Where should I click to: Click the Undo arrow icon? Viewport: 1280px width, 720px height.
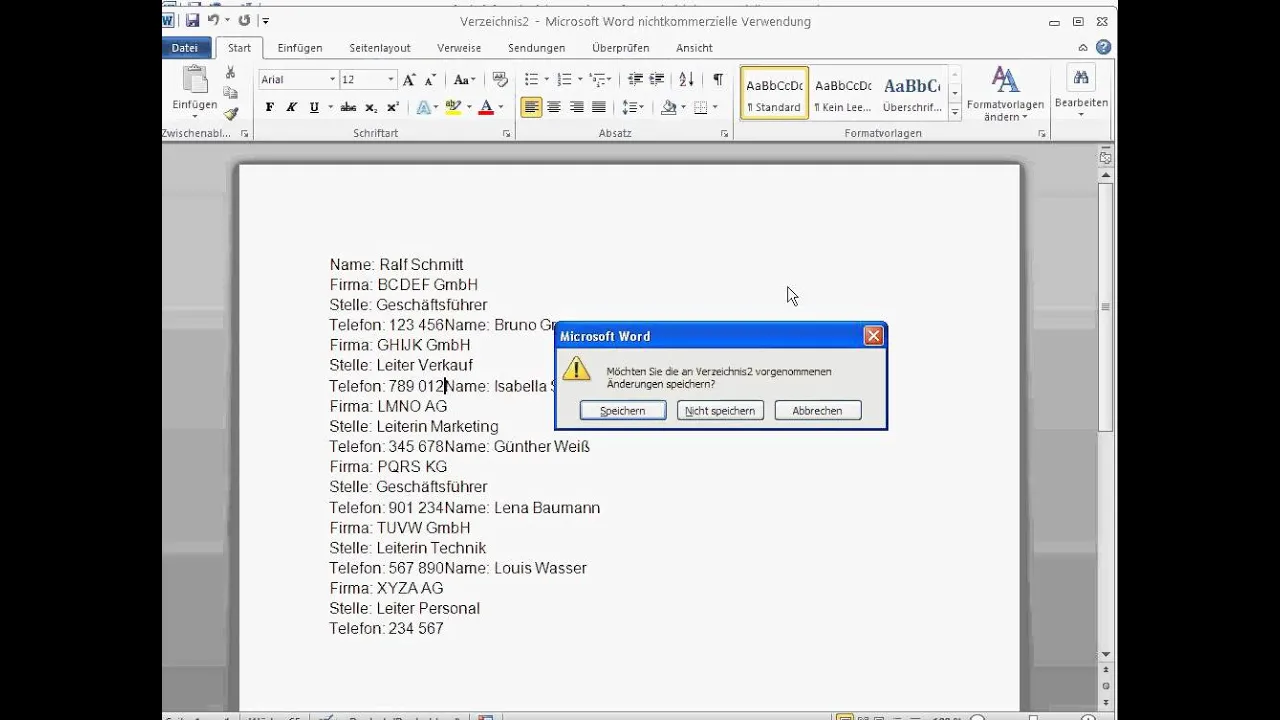pyautogui.click(x=213, y=20)
